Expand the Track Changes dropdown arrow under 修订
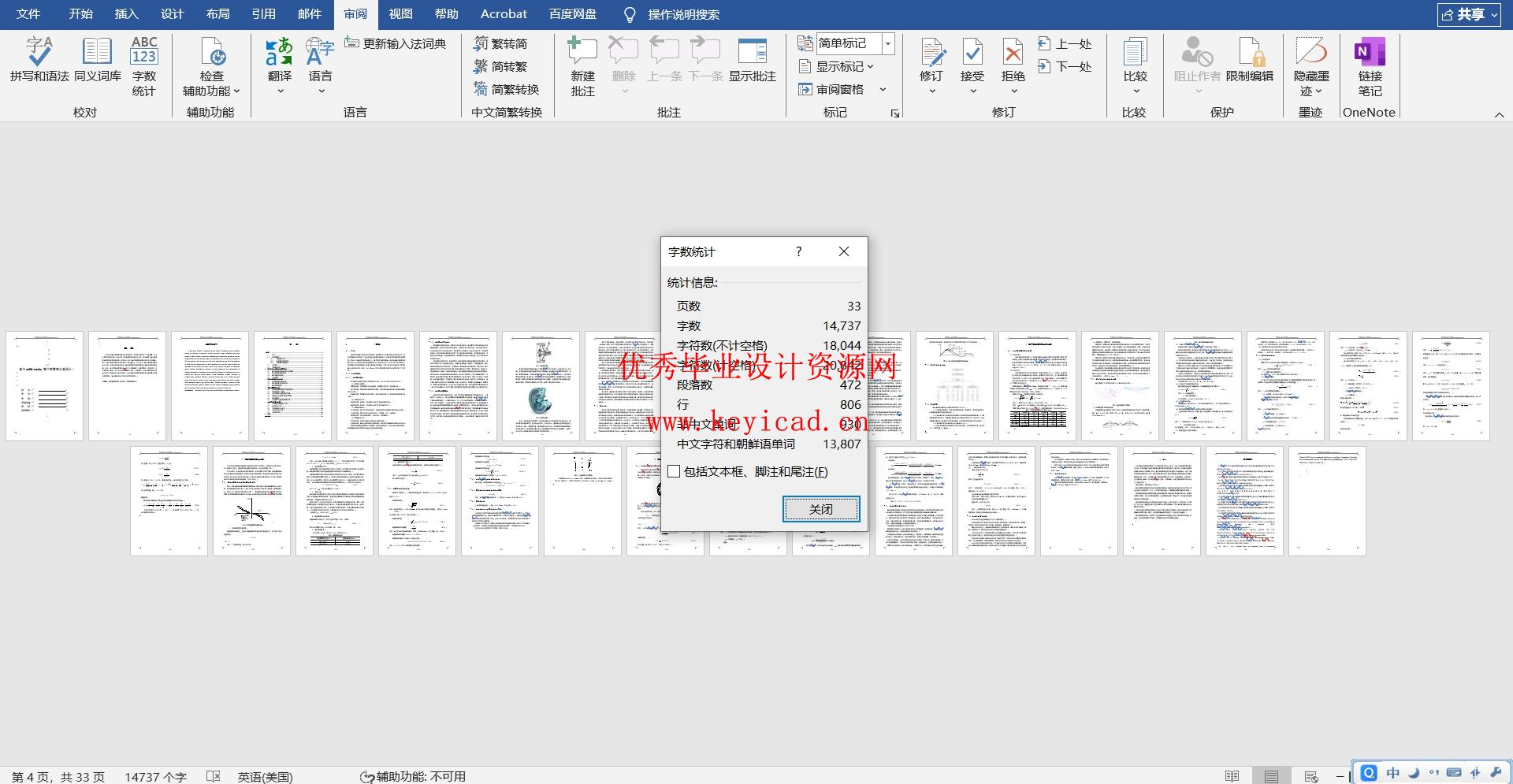 pos(931,91)
